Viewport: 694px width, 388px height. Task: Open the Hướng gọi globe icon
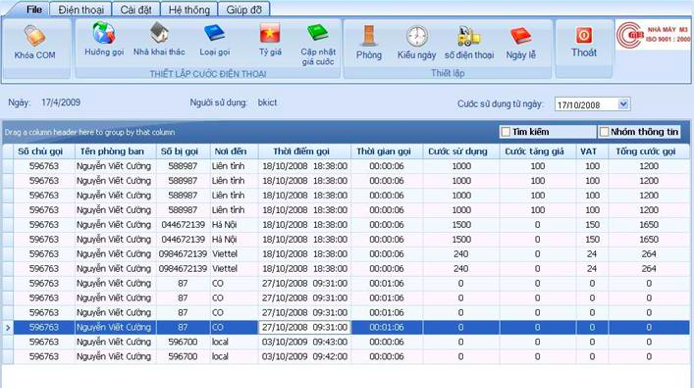pos(104,33)
